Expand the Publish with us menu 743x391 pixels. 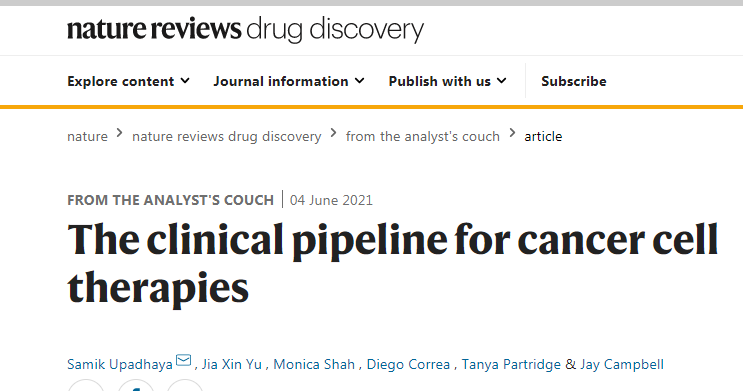click(x=447, y=82)
